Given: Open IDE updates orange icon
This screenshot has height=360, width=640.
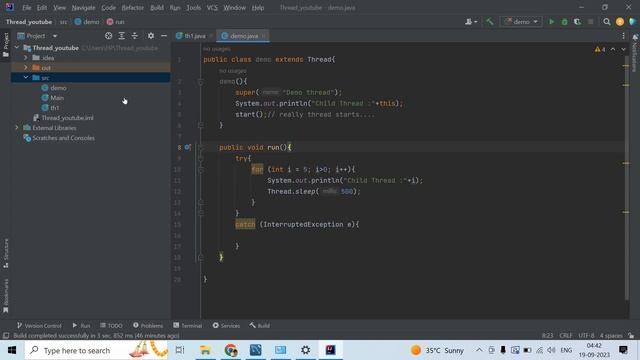Looking at the screenshot, I should (x=620, y=22).
